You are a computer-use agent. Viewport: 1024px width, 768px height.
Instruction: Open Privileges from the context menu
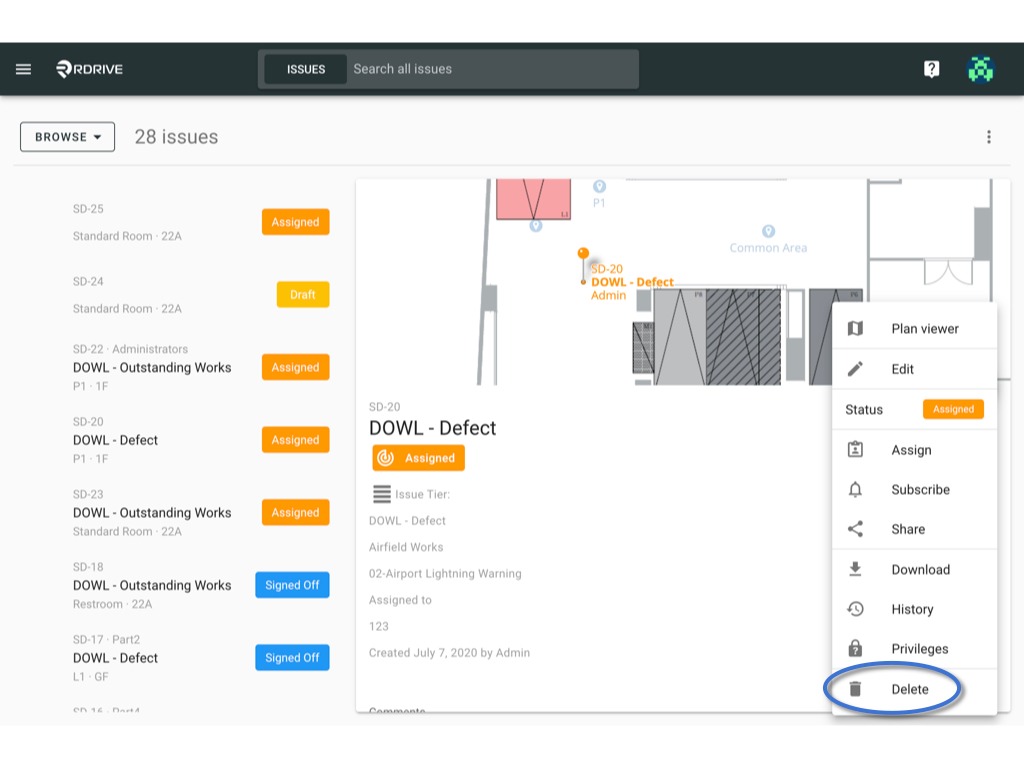pyautogui.click(x=914, y=648)
